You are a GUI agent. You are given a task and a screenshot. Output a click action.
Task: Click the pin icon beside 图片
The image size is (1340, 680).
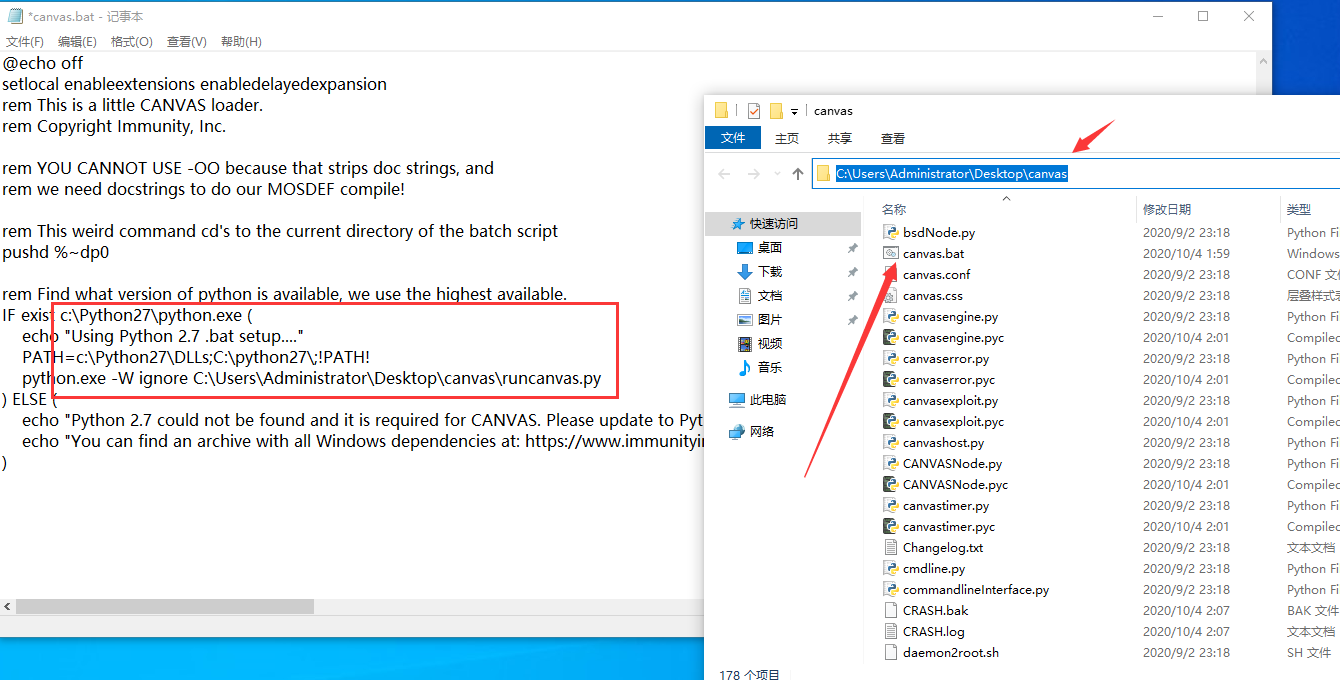[852, 320]
